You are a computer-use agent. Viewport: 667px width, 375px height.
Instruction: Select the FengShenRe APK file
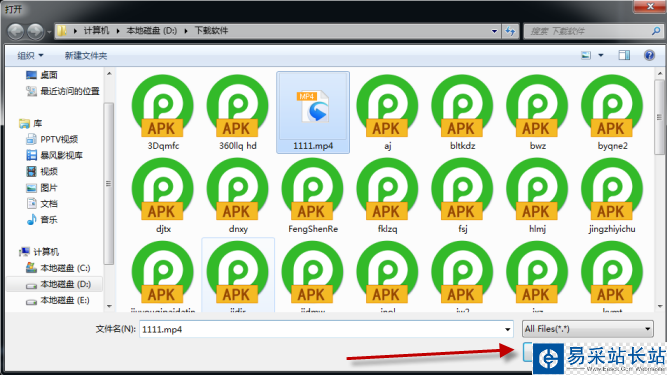313,196
